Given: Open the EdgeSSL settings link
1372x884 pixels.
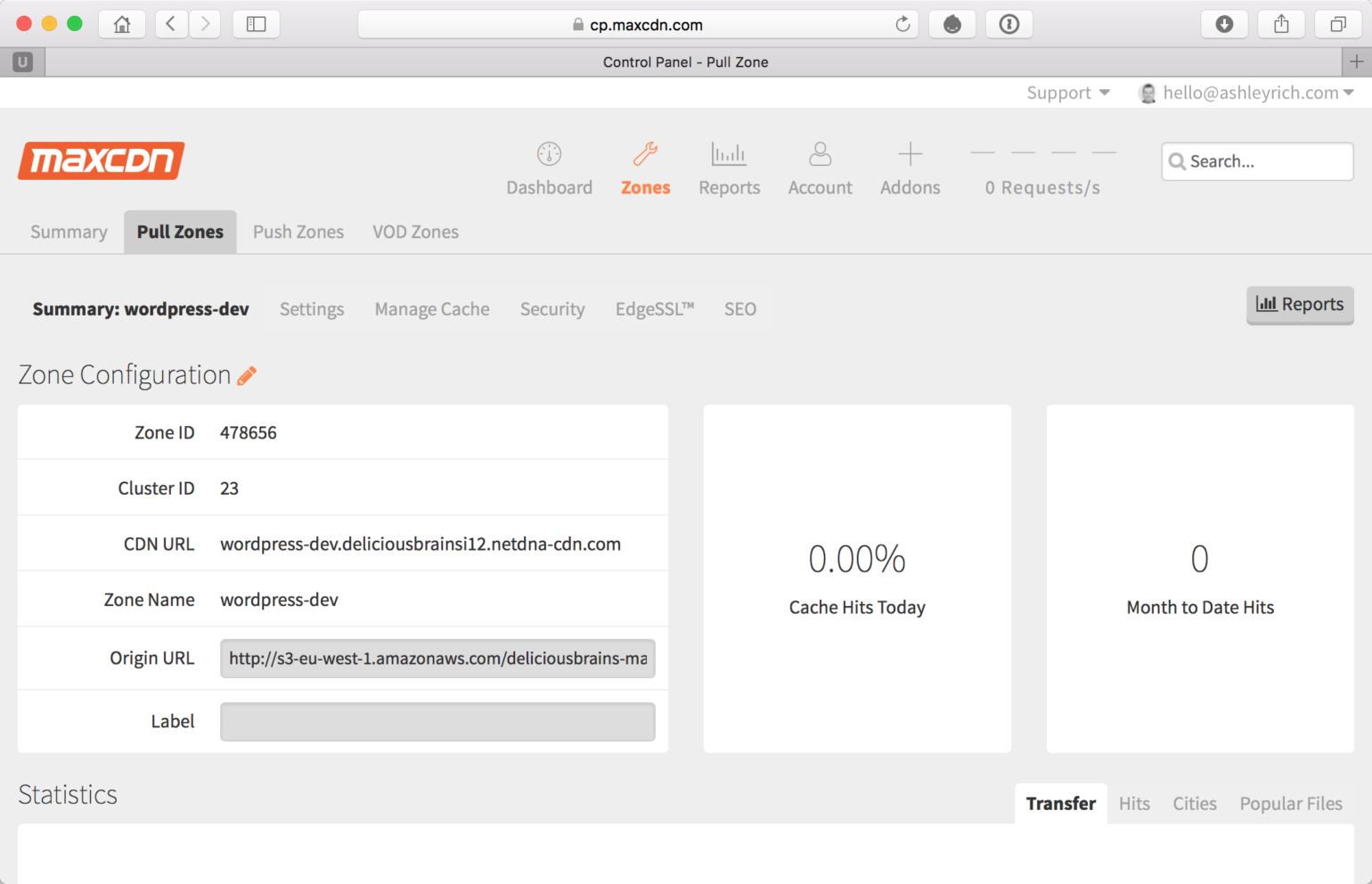Looking at the screenshot, I should [x=655, y=309].
